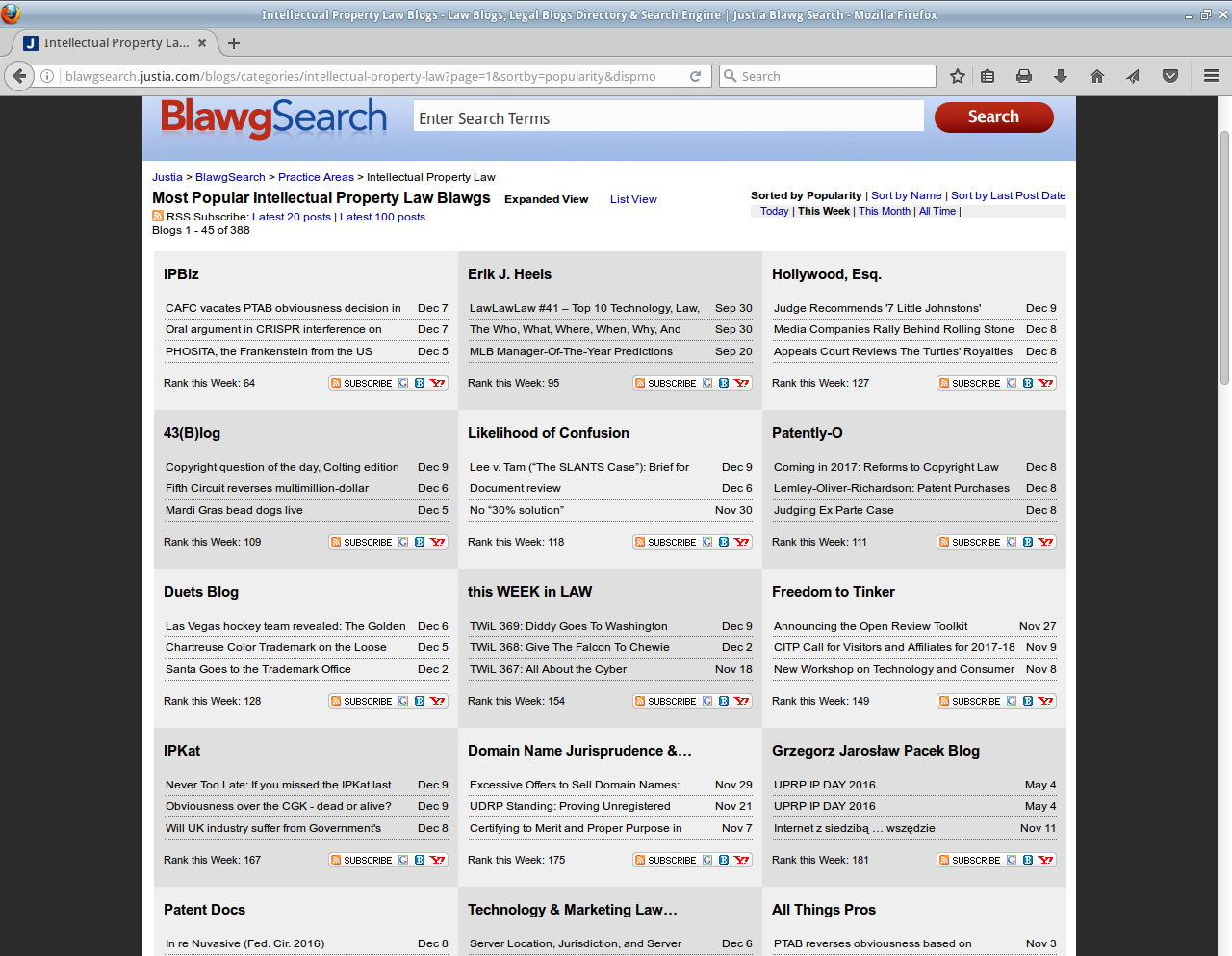The image size is (1232, 956).
Task: Subscribe to this WEEK in LAW via Yahoo
Action: (742, 701)
